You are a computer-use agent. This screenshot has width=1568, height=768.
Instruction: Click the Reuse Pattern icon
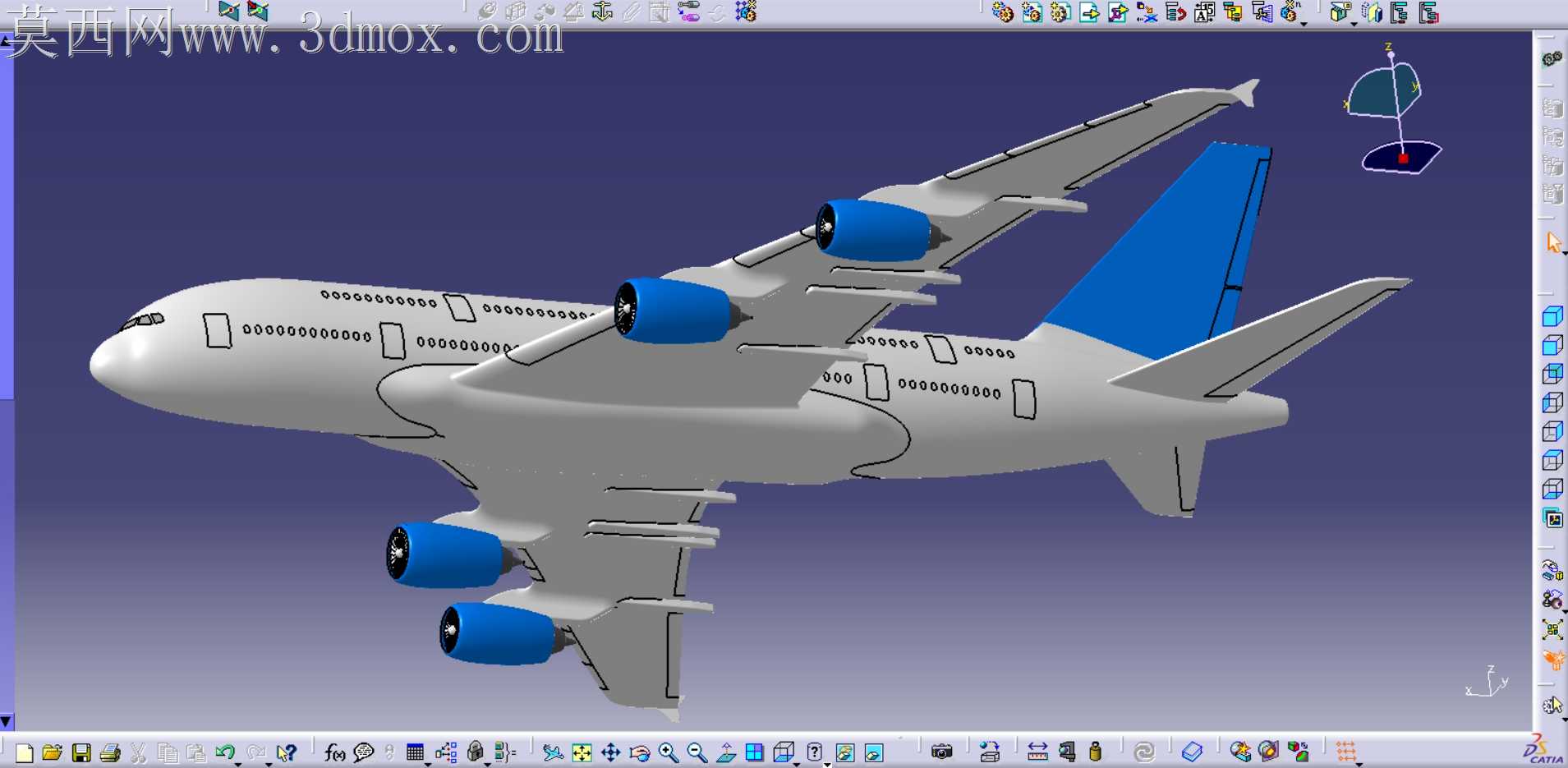pyautogui.click(x=746, y=11)
